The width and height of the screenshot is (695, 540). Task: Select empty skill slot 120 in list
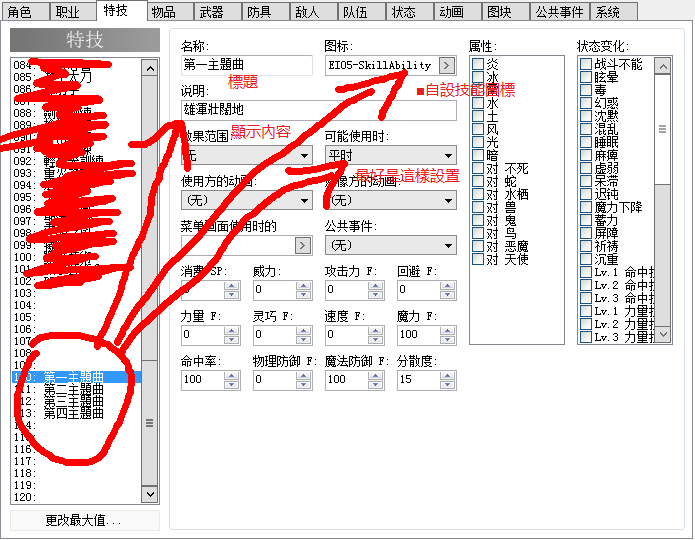76,497
